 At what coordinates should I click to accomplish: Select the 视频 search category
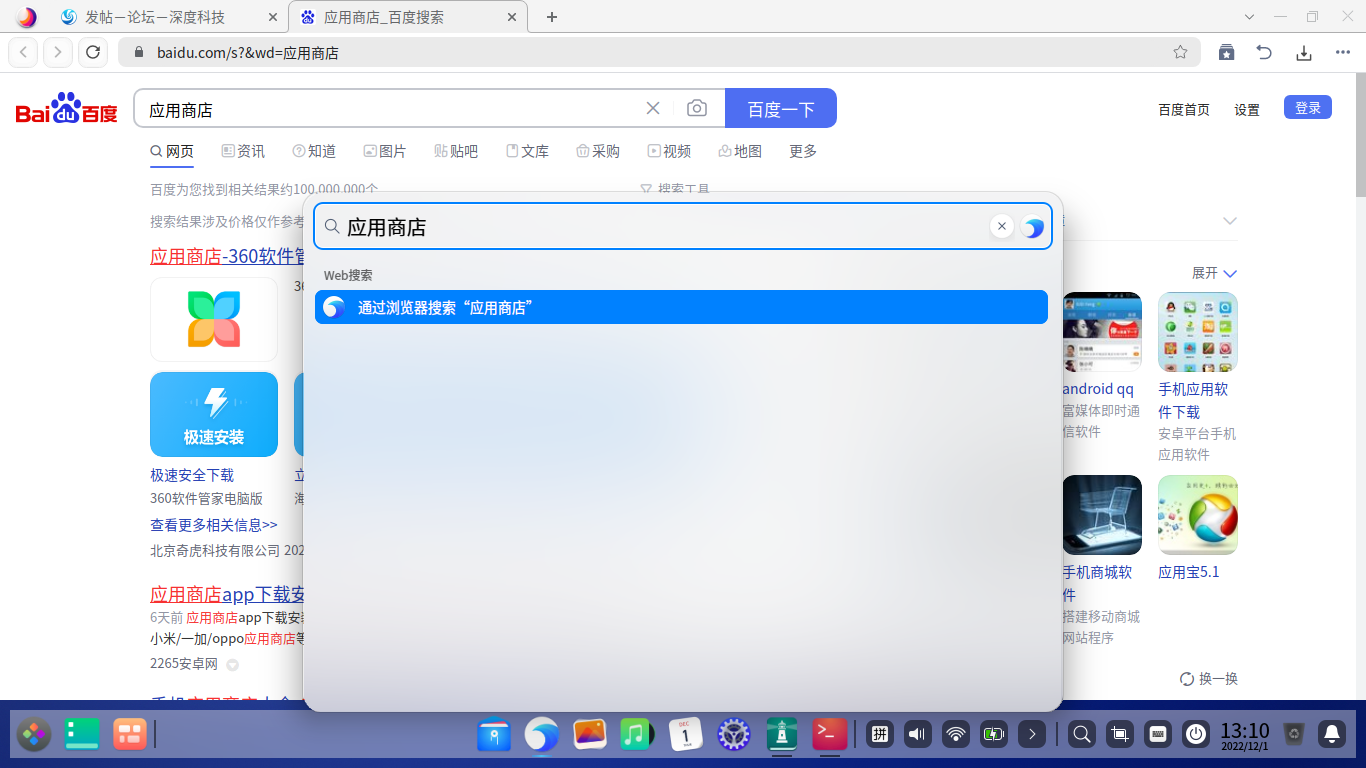coord(669,151)
